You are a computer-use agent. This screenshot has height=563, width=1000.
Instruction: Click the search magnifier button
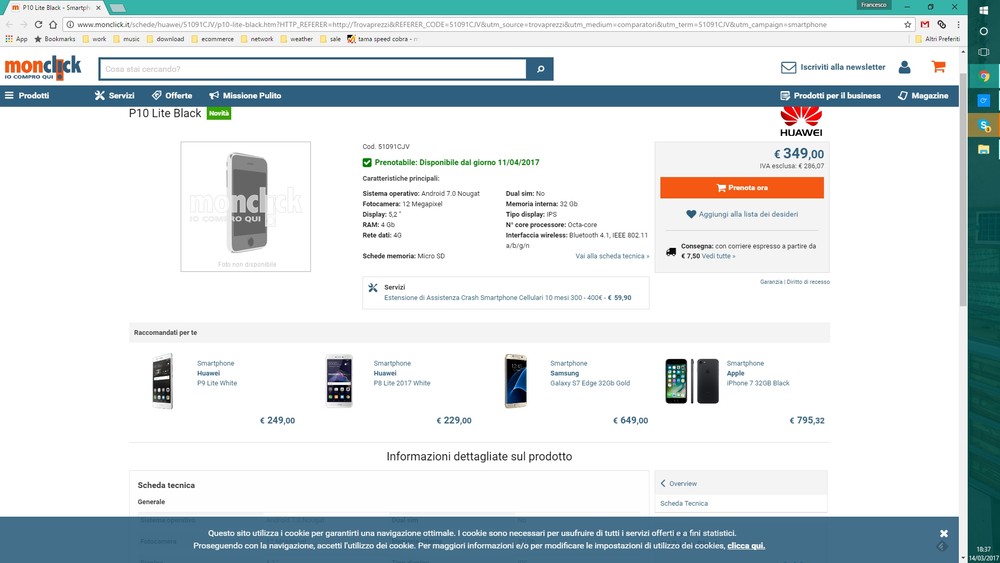pos(540,69)
